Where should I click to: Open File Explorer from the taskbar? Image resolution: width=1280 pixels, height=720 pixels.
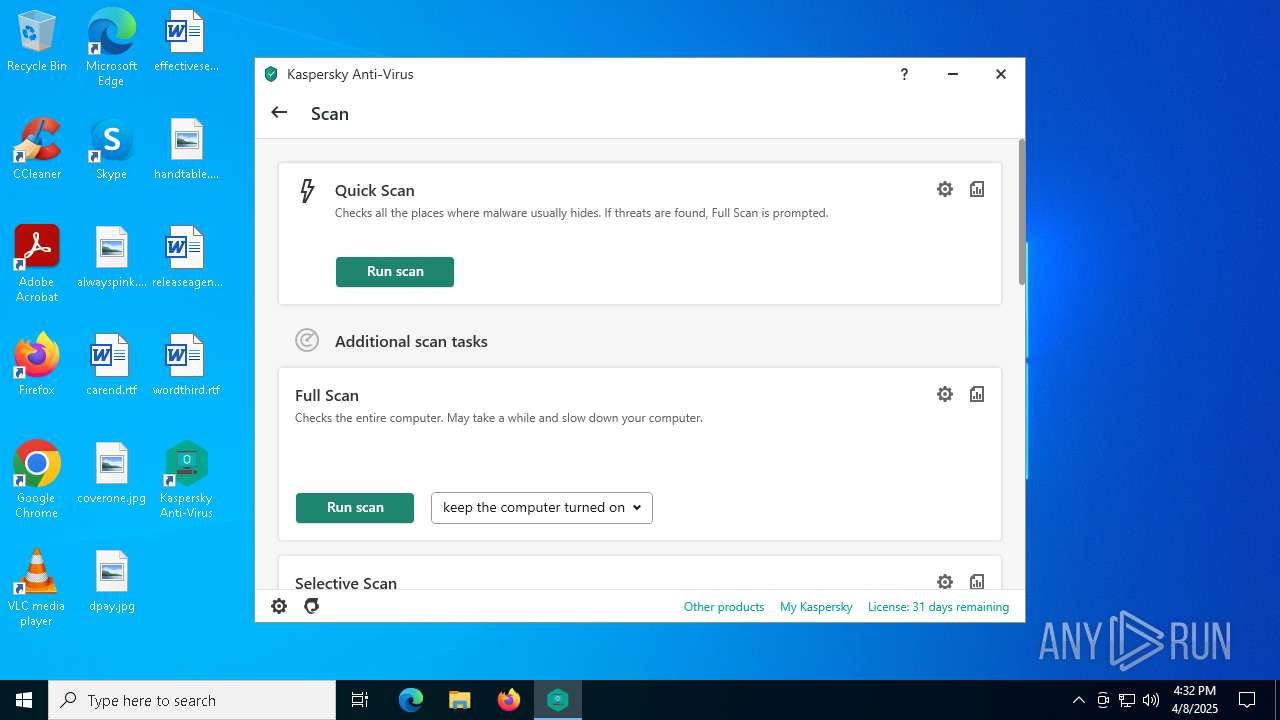coord(460,700)
